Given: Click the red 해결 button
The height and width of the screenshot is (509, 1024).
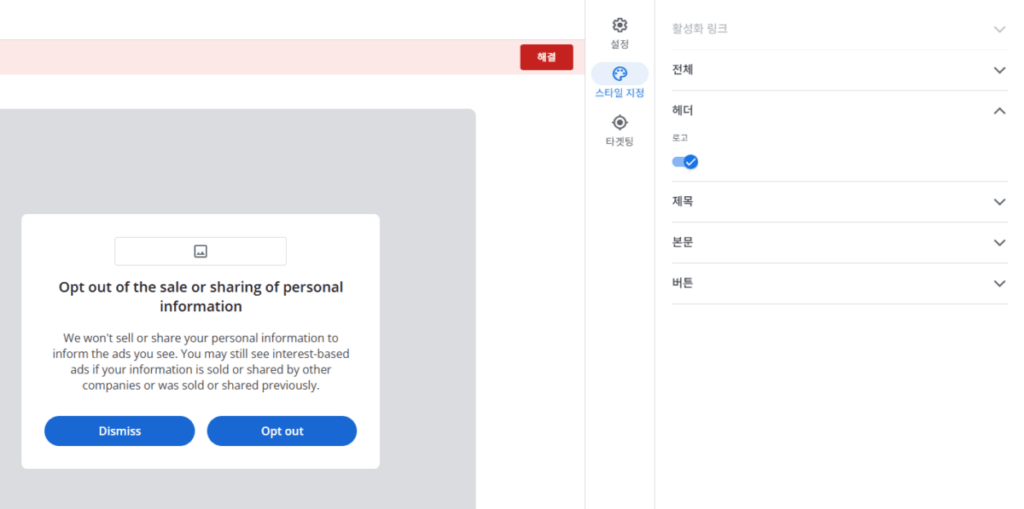Looking at the screenshot, I should coord(546,57).
